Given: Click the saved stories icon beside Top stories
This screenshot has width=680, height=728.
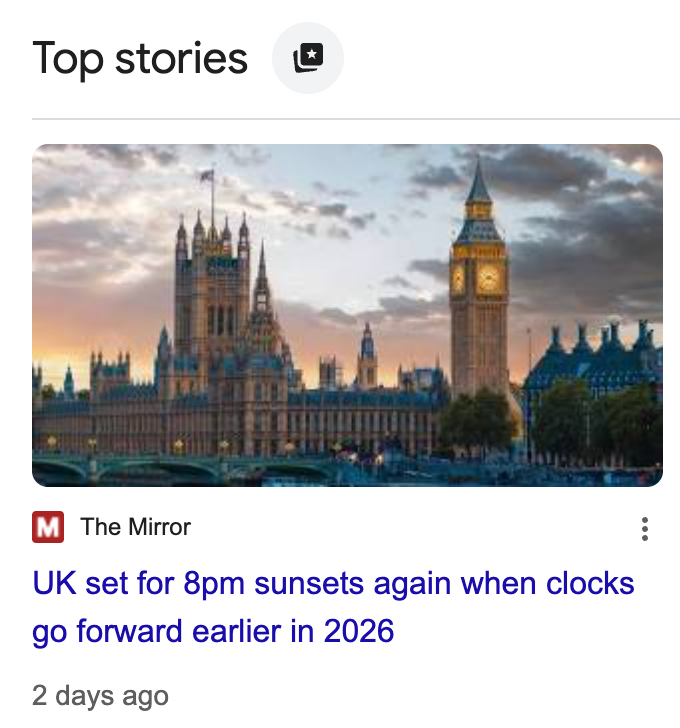Looking at the screenshot, I should pyautogui.click(x=308, y=58).
